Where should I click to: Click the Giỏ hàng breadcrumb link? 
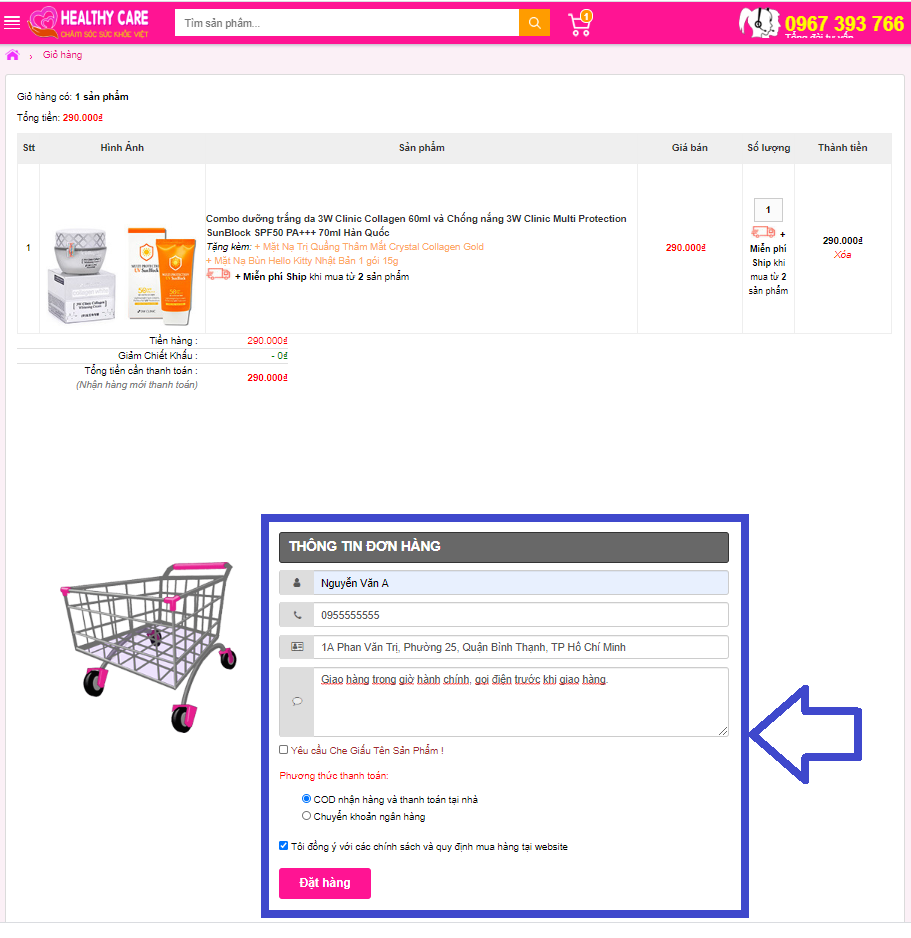[62, 55]
